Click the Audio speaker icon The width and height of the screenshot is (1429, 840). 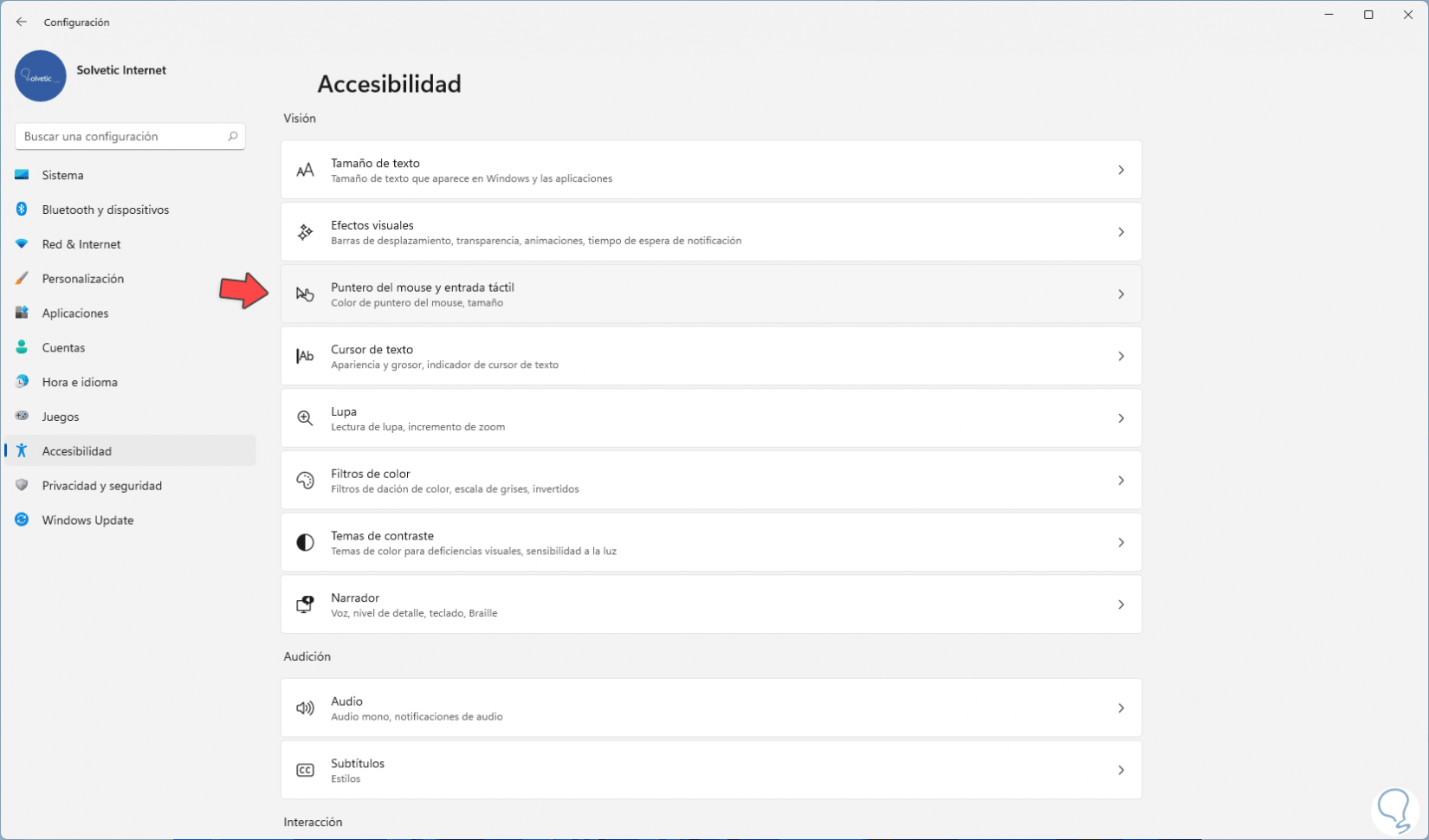tap(305, 708)
